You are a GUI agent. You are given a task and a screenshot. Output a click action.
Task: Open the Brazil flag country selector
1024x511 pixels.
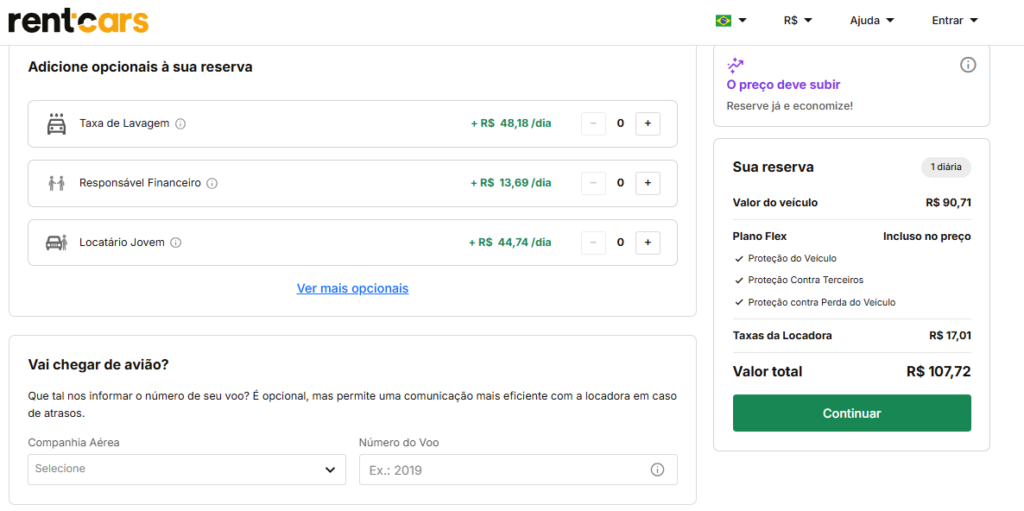[731, 21]
